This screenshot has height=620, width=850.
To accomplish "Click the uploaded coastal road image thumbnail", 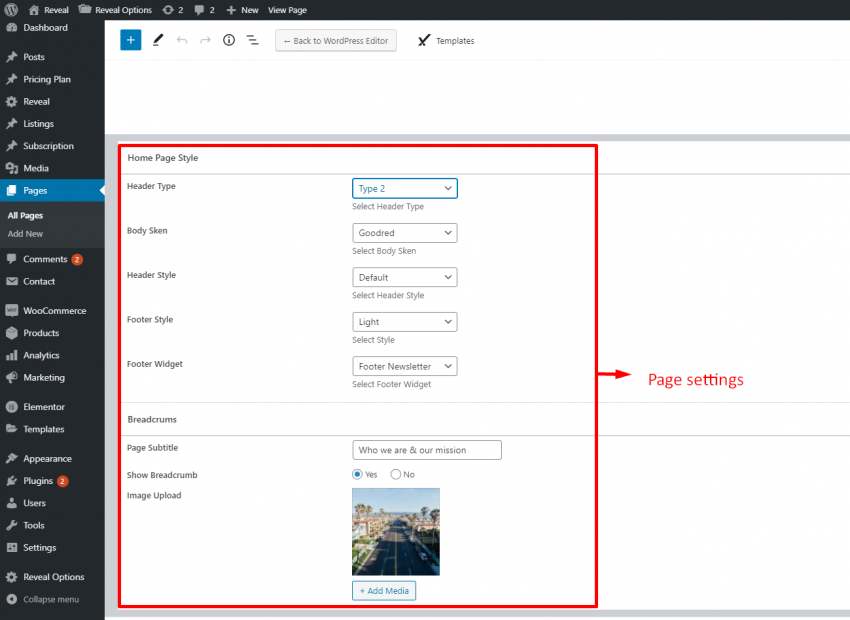I will point(395,533).
